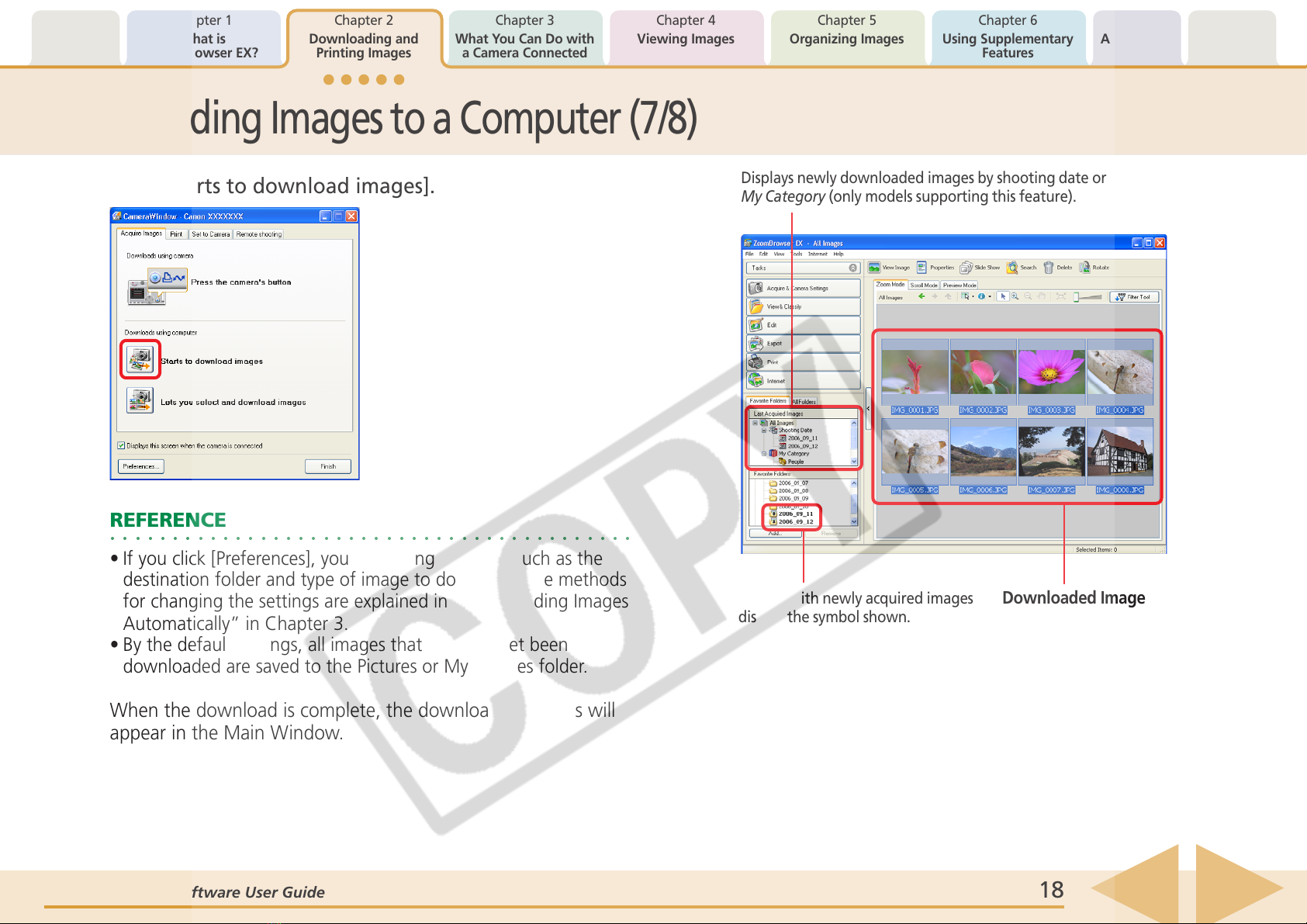The height and width of the screenshot is (924, 1307).
Task: Select thumbnail IMG_0008.JPG timbered house
Action: [1119, 456]
